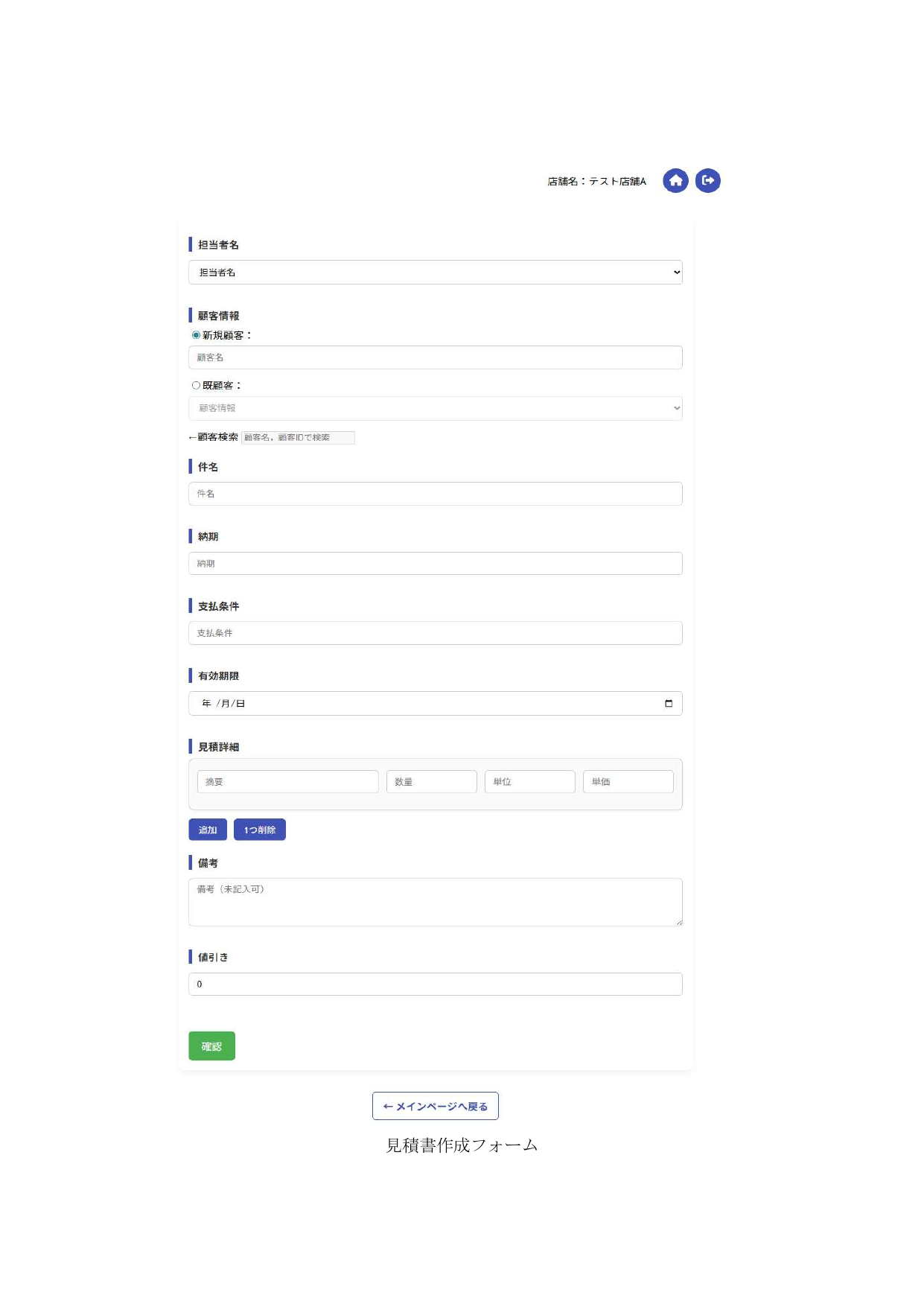This screenshot has width=924, height=1307.
Task: Expand the 顧客情報 existing customer dropdown
Action: pos(435,408)
